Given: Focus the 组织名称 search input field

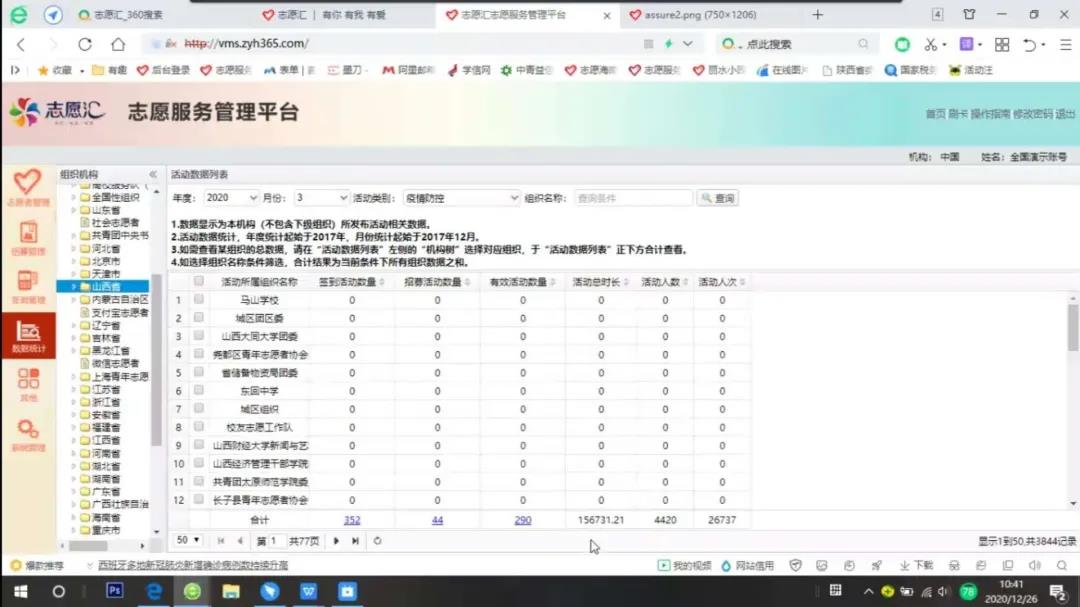Looking at the screenshot, I should [632, 198].
